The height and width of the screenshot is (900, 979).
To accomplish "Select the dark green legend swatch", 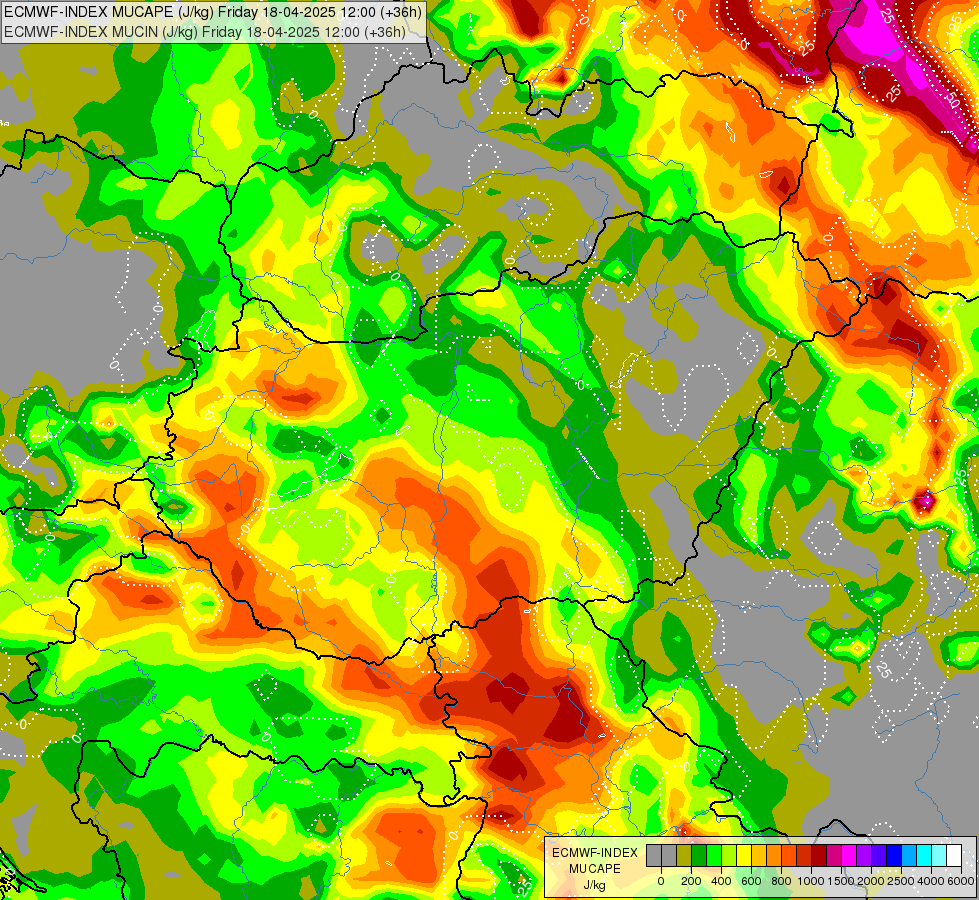I will [699, 856].
